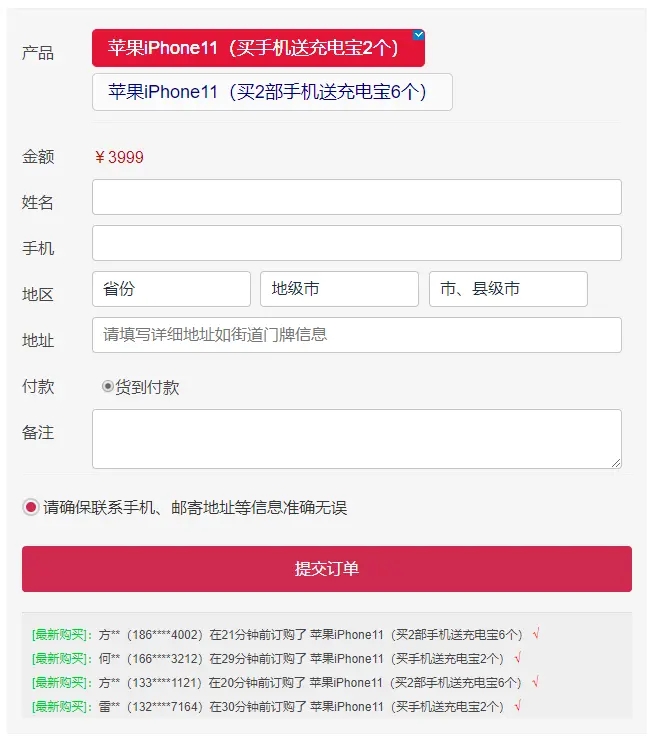Choose the 买手机送充电宝2个 product option
The image size is (654, 743).
click(x=258, y=48)
